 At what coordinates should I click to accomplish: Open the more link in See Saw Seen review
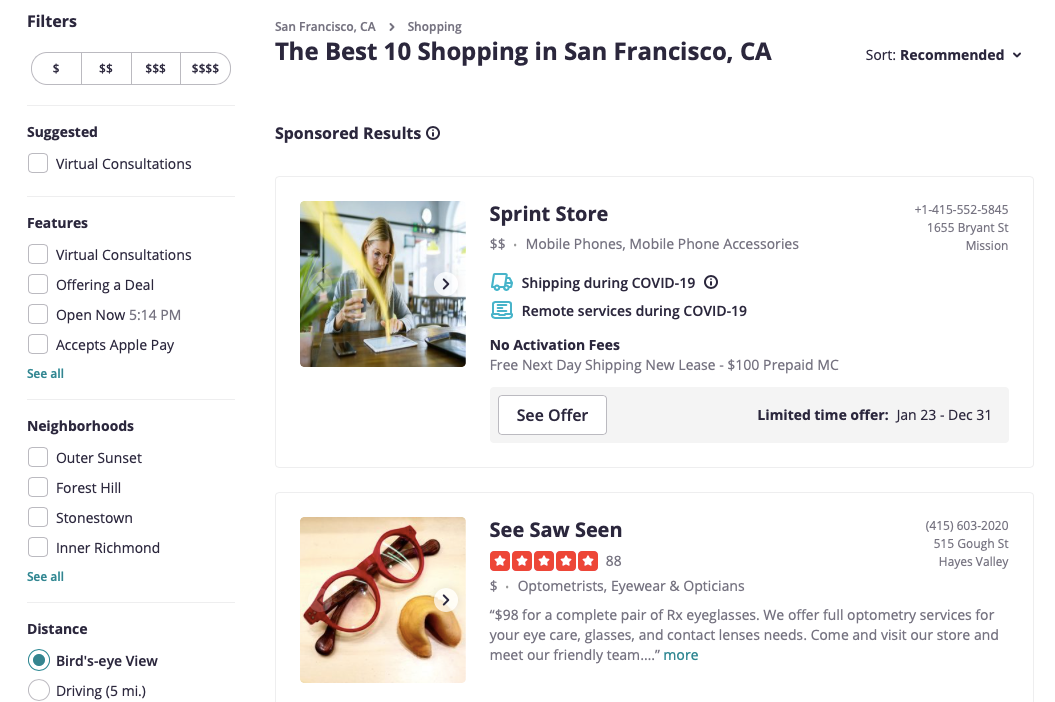point(681,655)
